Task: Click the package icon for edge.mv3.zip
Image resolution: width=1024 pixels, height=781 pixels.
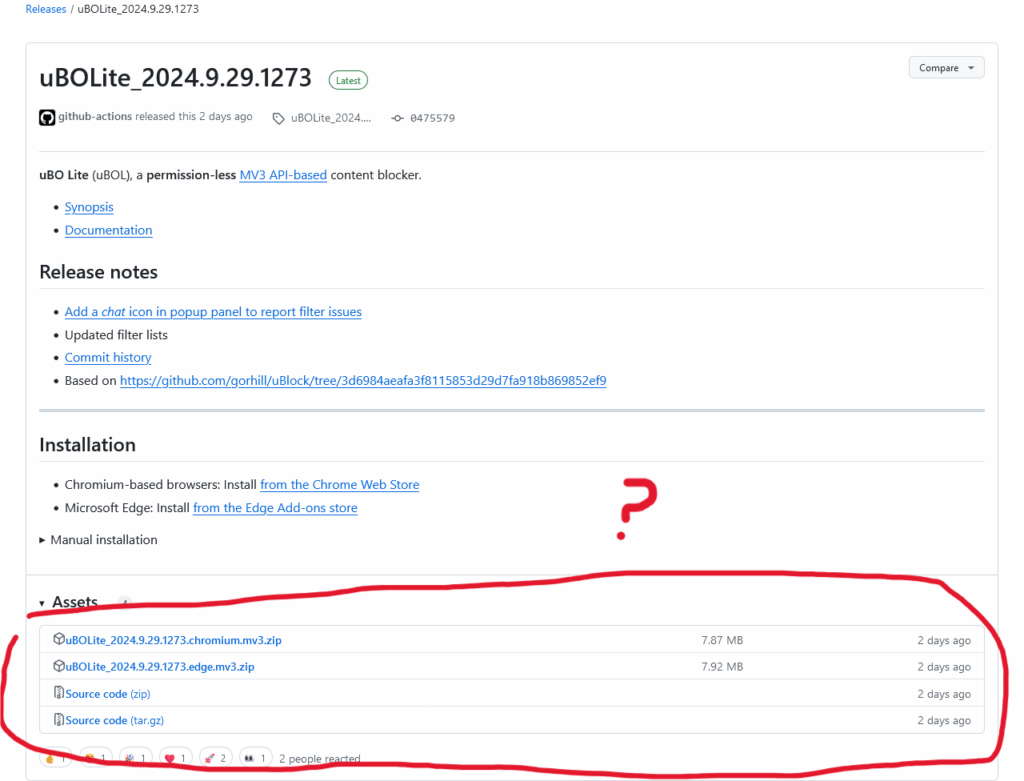Action: (59, 666)
